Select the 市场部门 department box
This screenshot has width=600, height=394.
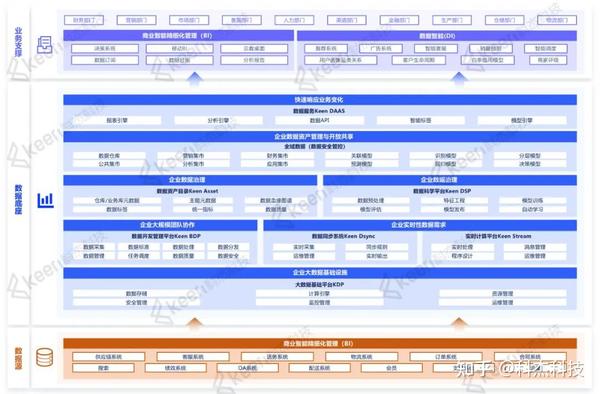[x=189, y=20]
